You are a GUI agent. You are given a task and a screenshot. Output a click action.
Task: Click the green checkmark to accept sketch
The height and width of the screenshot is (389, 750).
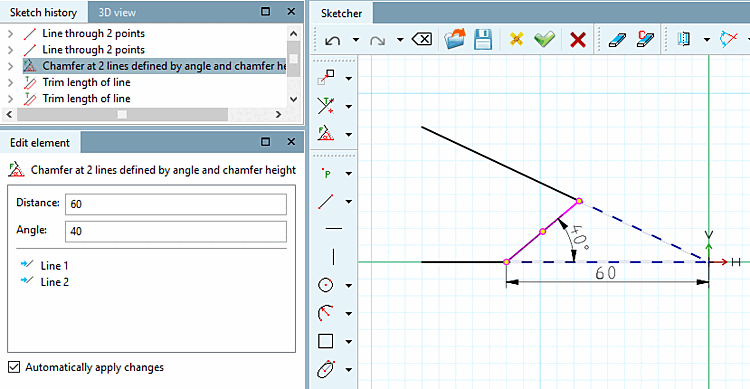pyautogui.click(x=544, y=39)
